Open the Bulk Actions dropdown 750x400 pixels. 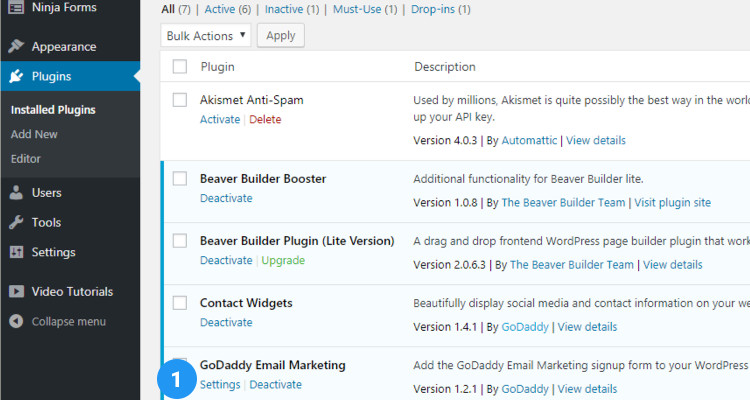click(206, 36)
